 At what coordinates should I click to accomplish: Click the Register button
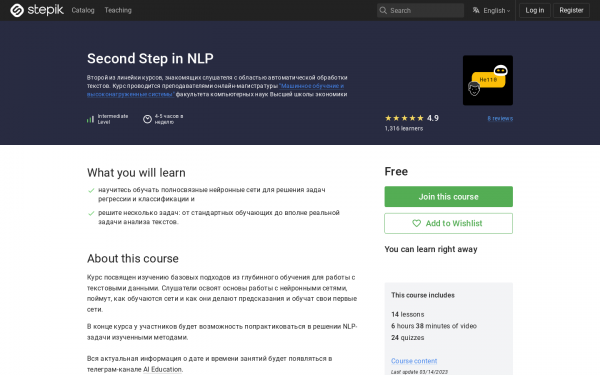coord(571,10)
